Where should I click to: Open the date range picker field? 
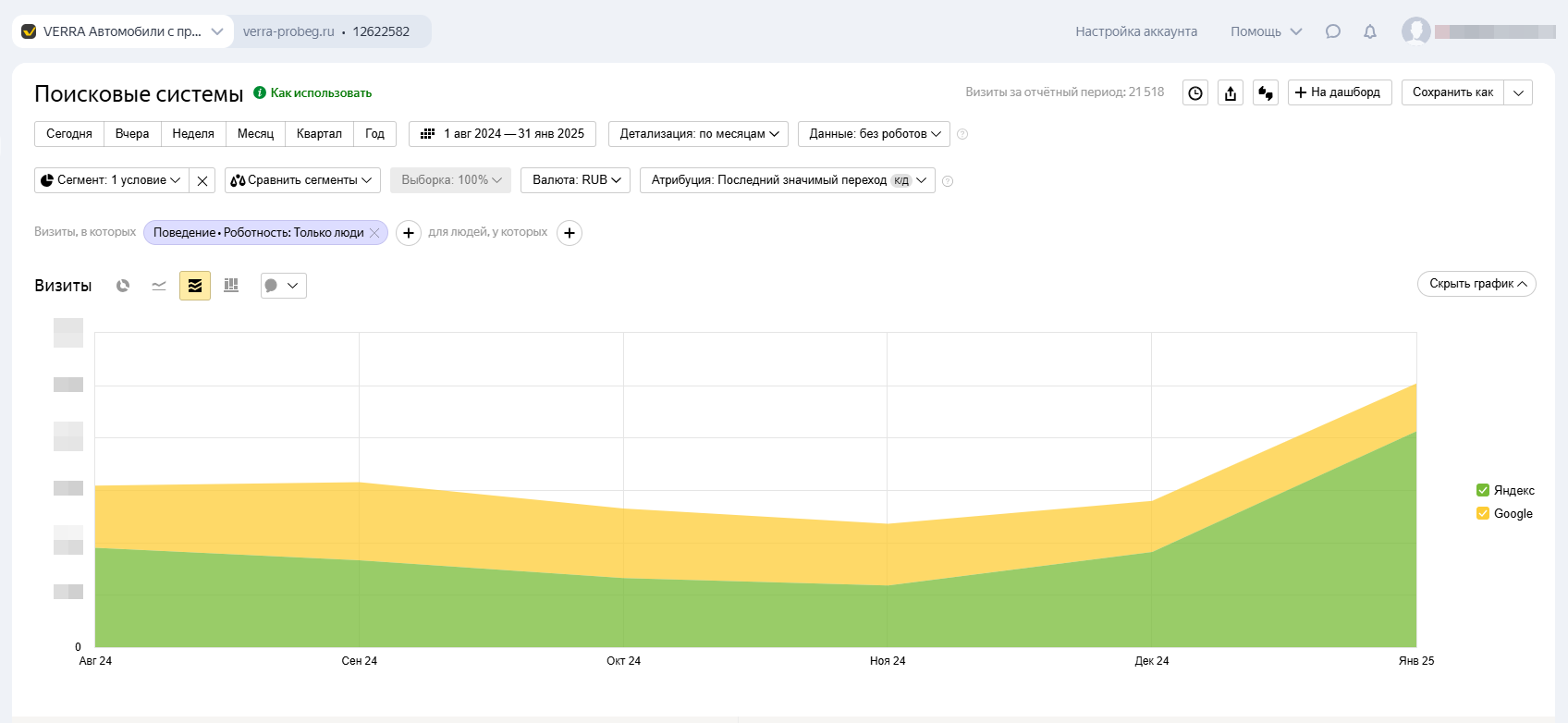coord(503,134)
